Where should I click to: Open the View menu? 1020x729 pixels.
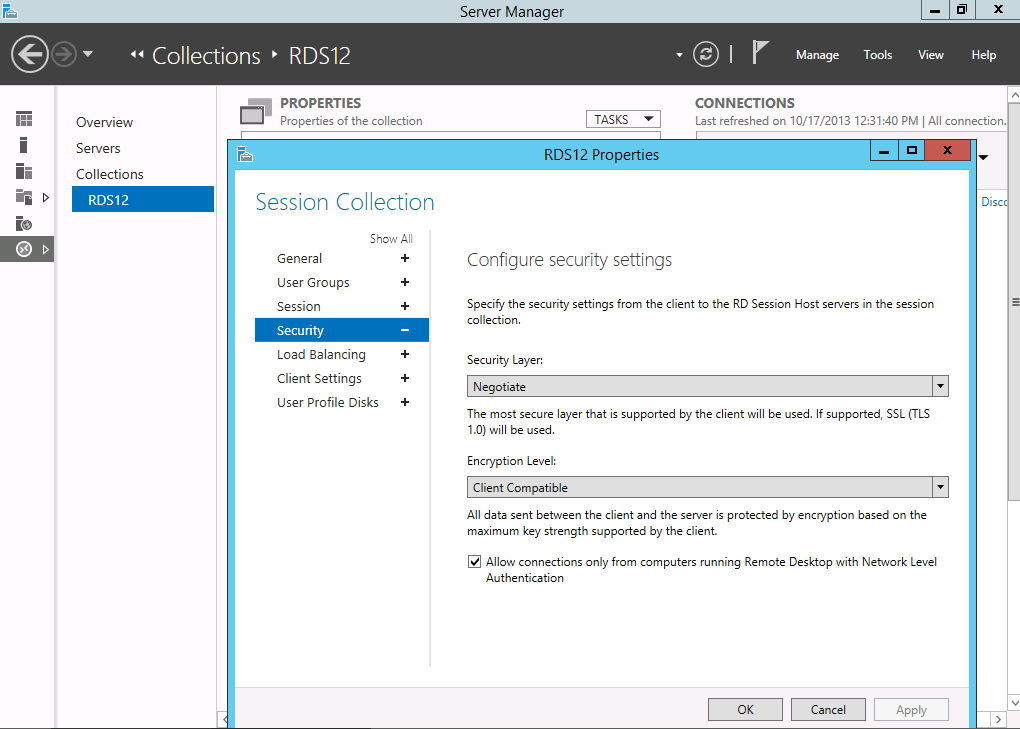click(x=930, y=55)
